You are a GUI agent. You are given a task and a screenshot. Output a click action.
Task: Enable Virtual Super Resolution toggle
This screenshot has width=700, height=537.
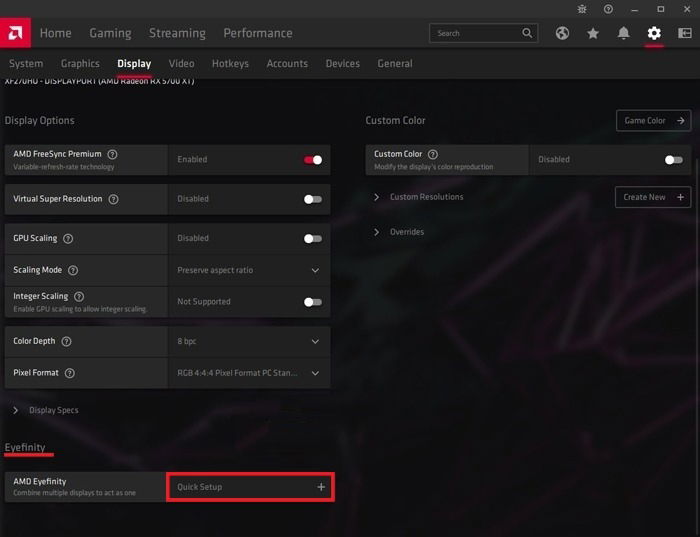(x=313, y=199)
